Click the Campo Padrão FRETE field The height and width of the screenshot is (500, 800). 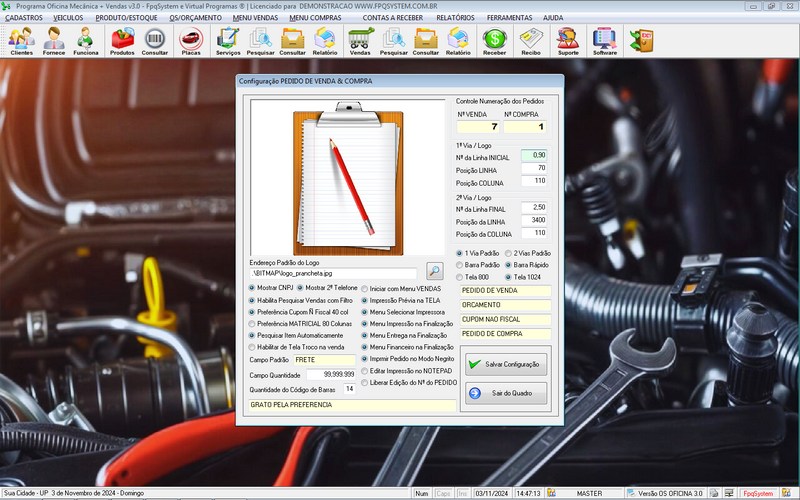pyautogui.click(x=323, y=359)
